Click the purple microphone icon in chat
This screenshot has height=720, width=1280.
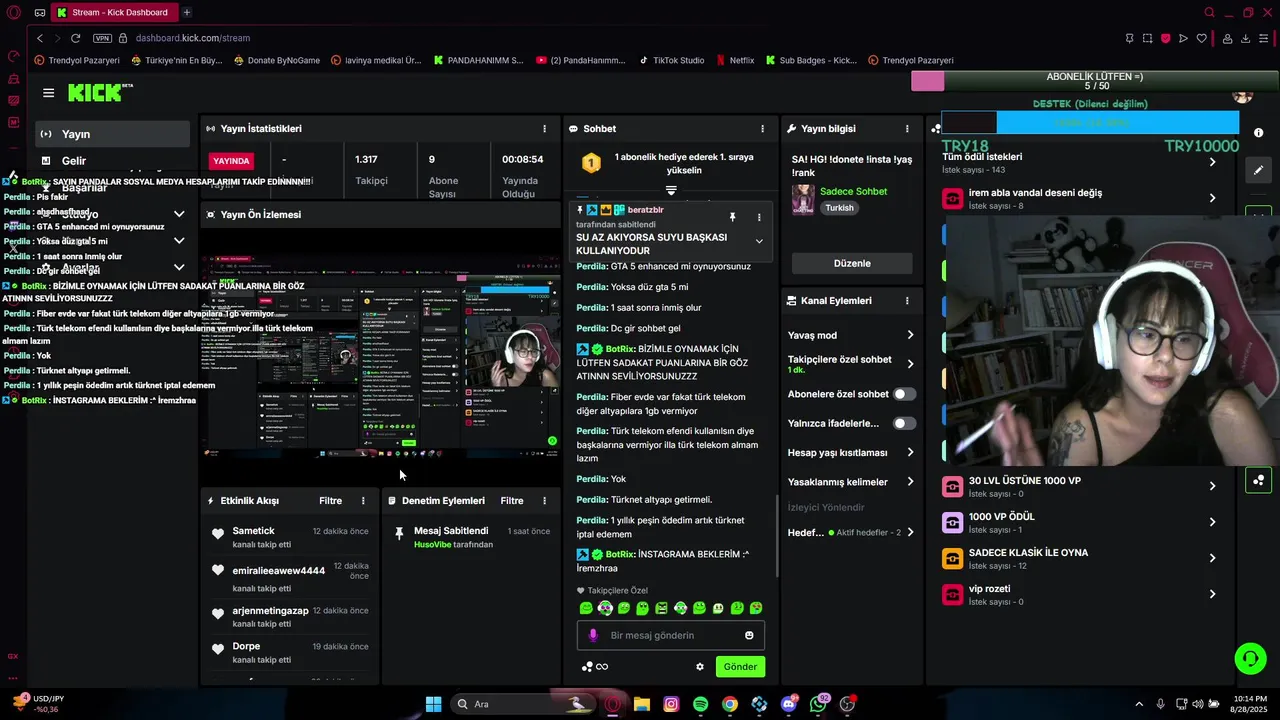pyautogui.click(x=593, y=635)
